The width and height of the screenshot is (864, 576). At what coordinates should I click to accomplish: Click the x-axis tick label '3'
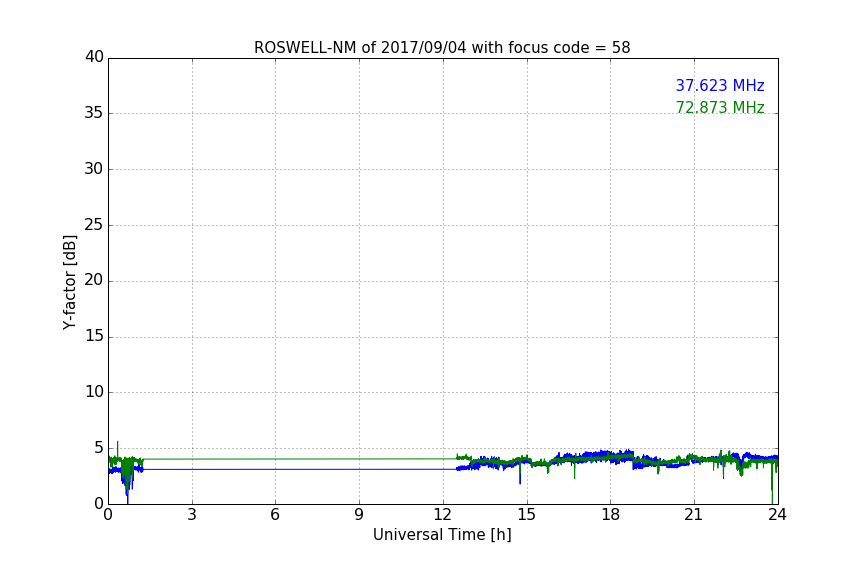192,515
